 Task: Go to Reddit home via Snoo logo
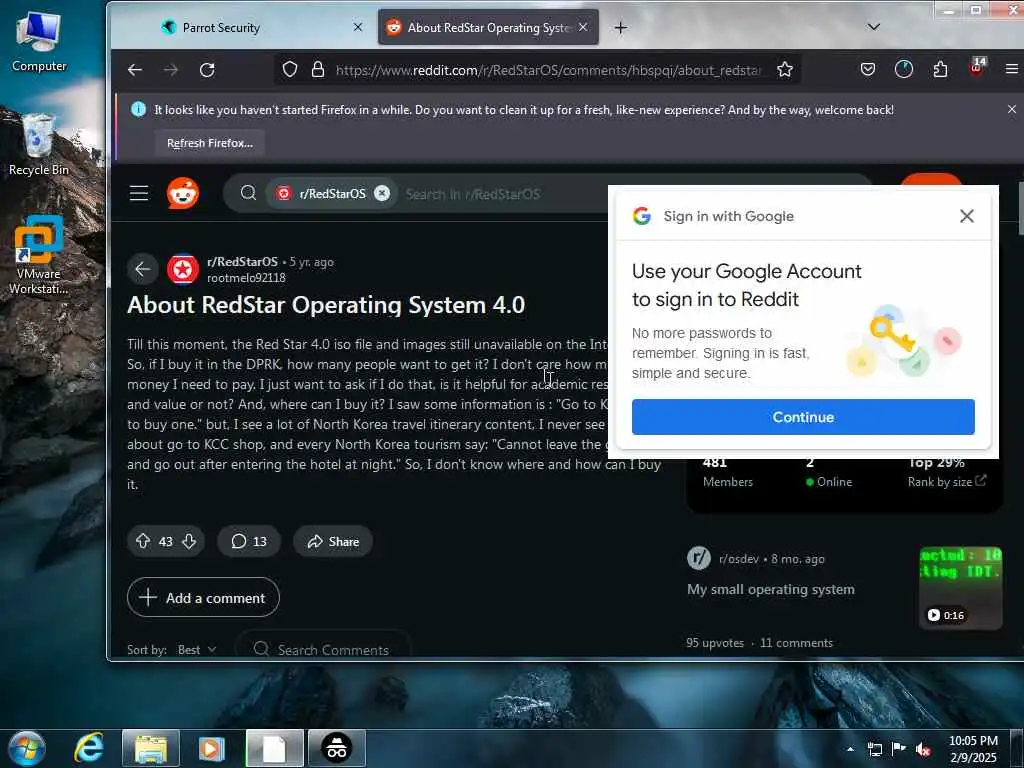click(x=183, y=193)
